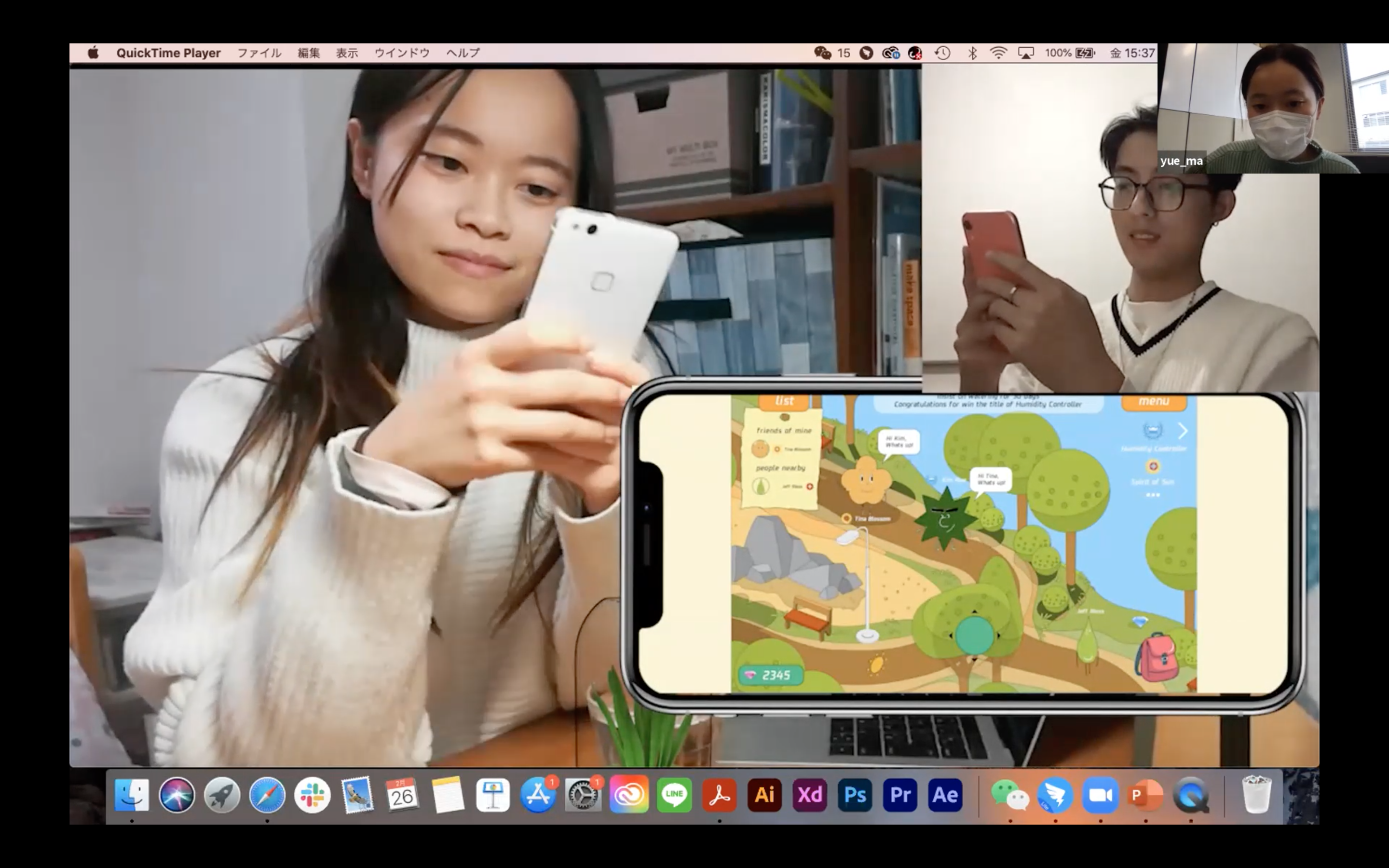Viewport: 1389px width, 868px height.
Task: Open the pink backpack in the game
Action: 1157,657
